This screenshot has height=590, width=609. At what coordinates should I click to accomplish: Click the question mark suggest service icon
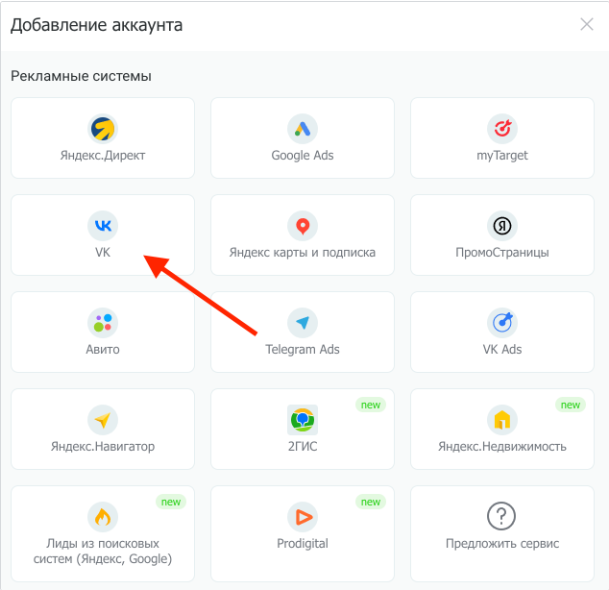tap(501, 516)
